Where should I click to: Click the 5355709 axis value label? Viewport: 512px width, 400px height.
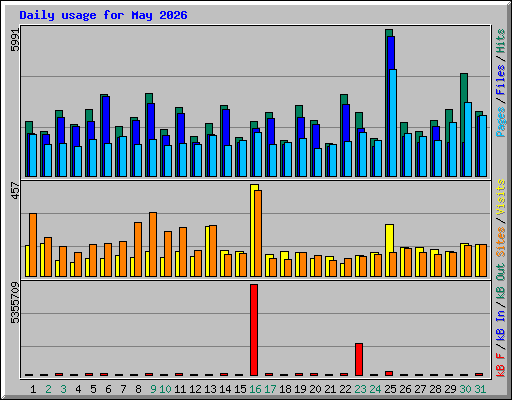coord(15,303)
